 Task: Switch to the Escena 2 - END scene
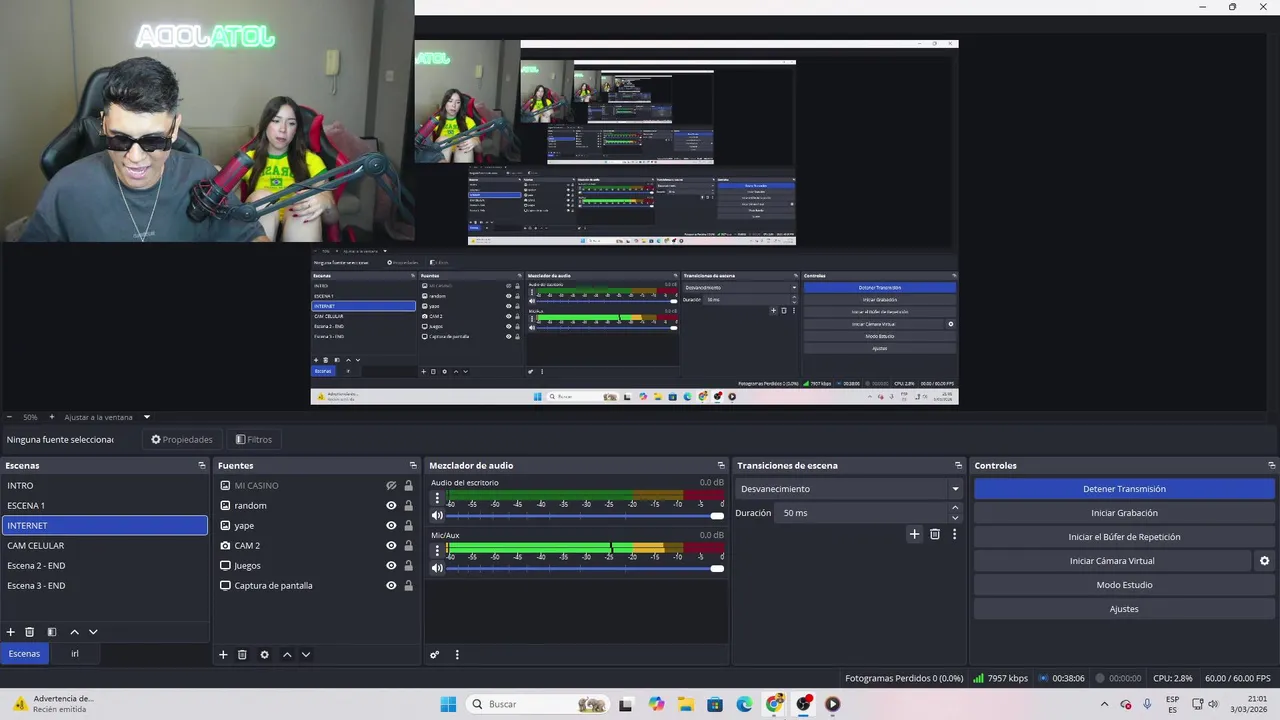point(105,565)
